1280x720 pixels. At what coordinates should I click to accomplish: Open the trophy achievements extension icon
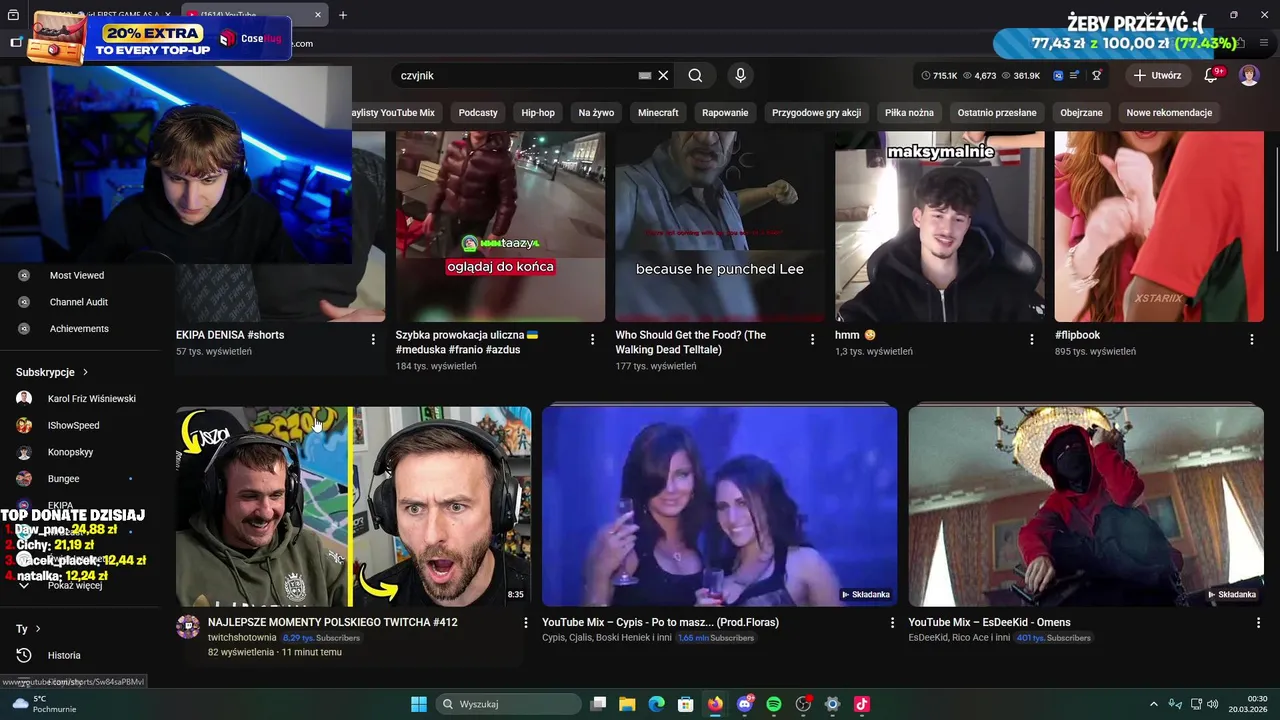pyautogui.click(x=1096, y=75)
